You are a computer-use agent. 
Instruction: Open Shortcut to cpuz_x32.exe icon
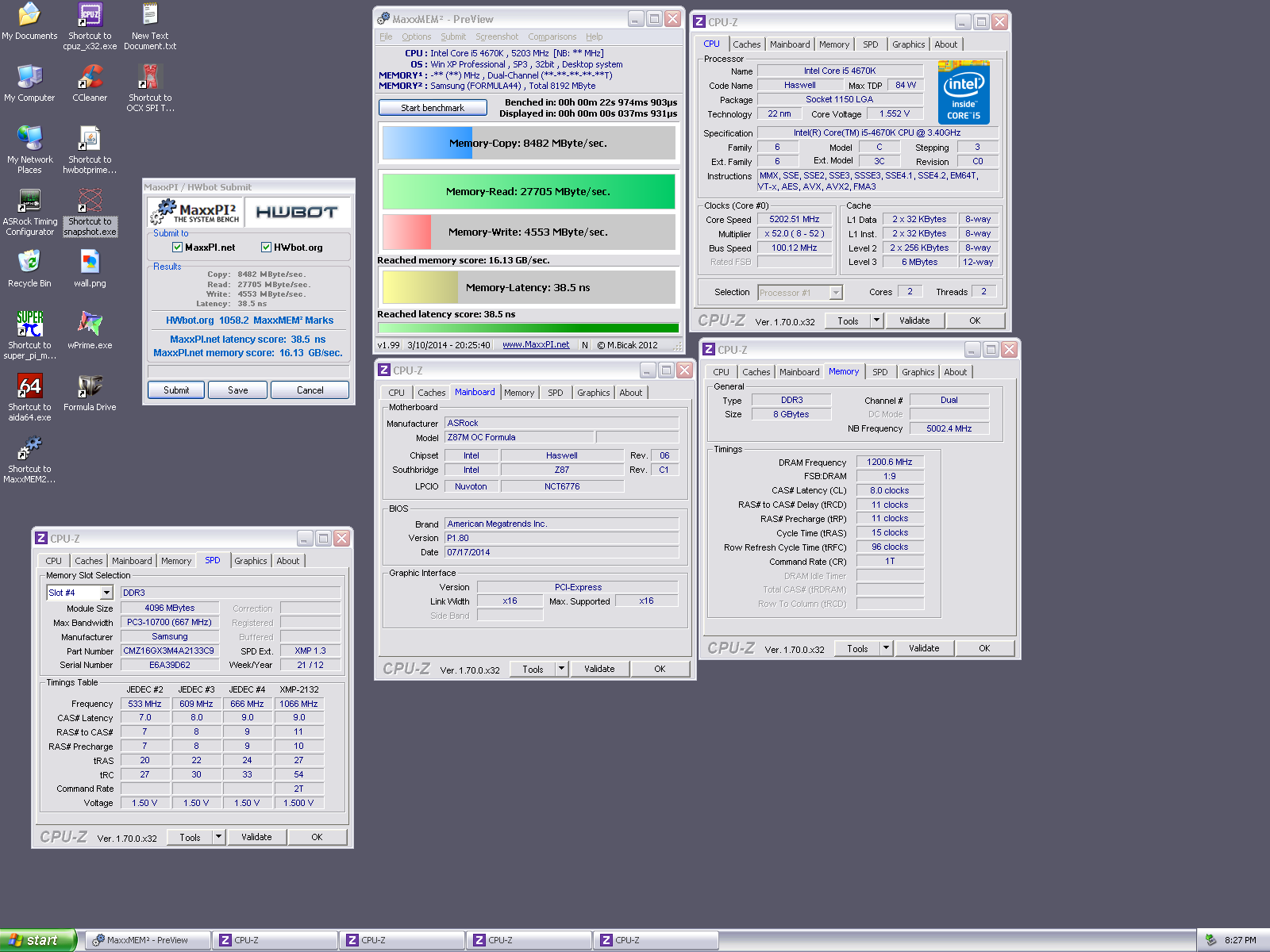(90, 26)
